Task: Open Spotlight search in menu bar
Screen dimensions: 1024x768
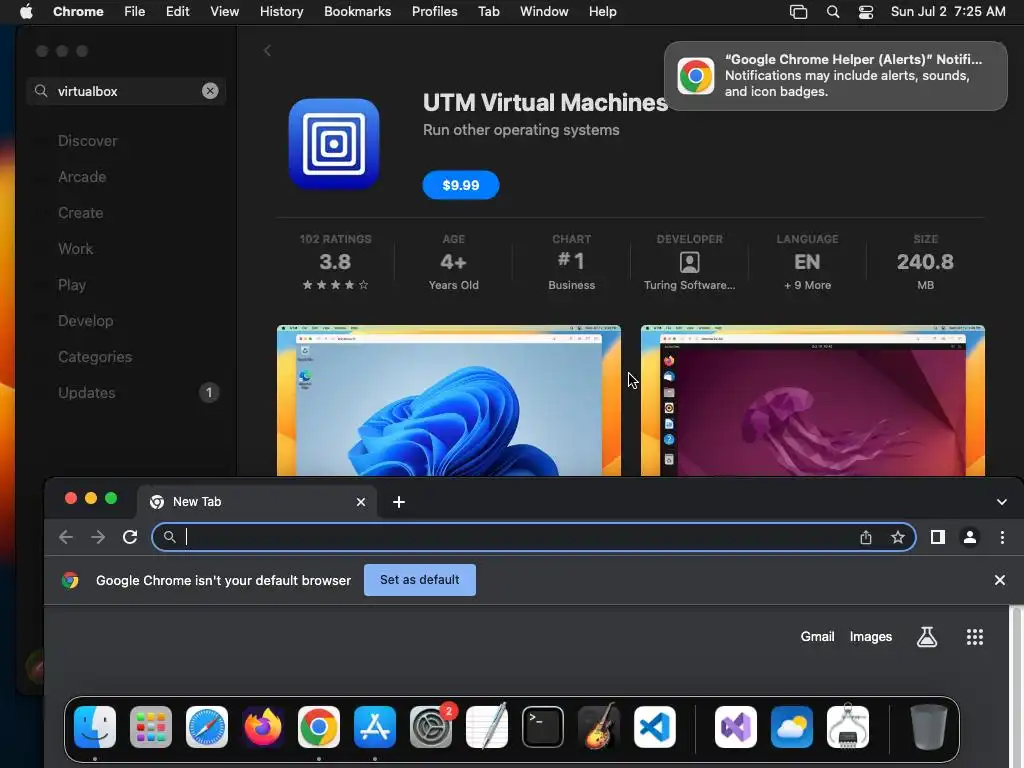Action: [833, 12]
